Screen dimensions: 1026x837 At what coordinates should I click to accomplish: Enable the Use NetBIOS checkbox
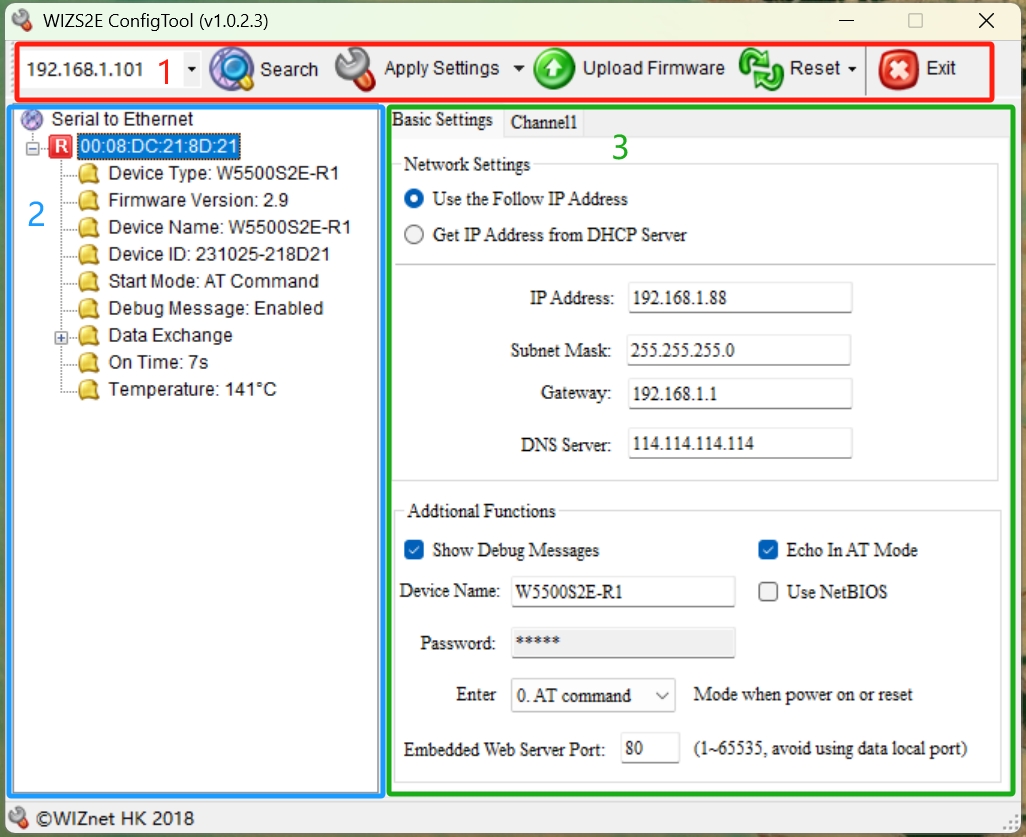768,592
